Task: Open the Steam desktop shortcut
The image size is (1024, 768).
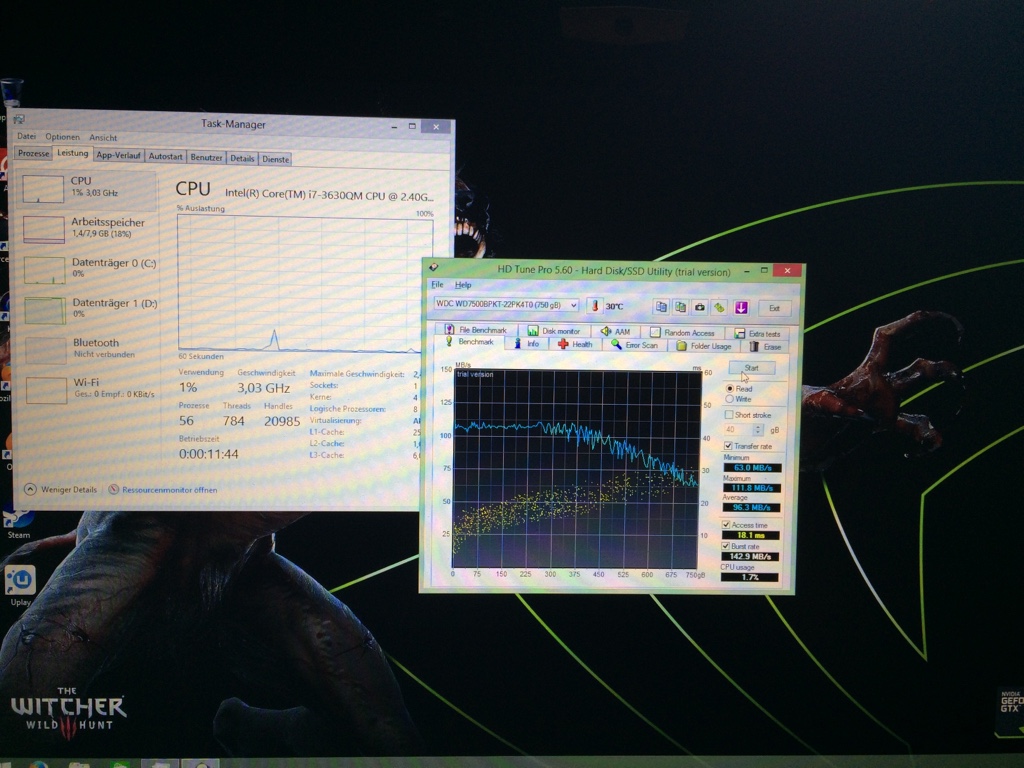Action: click(x=18, y=521)
